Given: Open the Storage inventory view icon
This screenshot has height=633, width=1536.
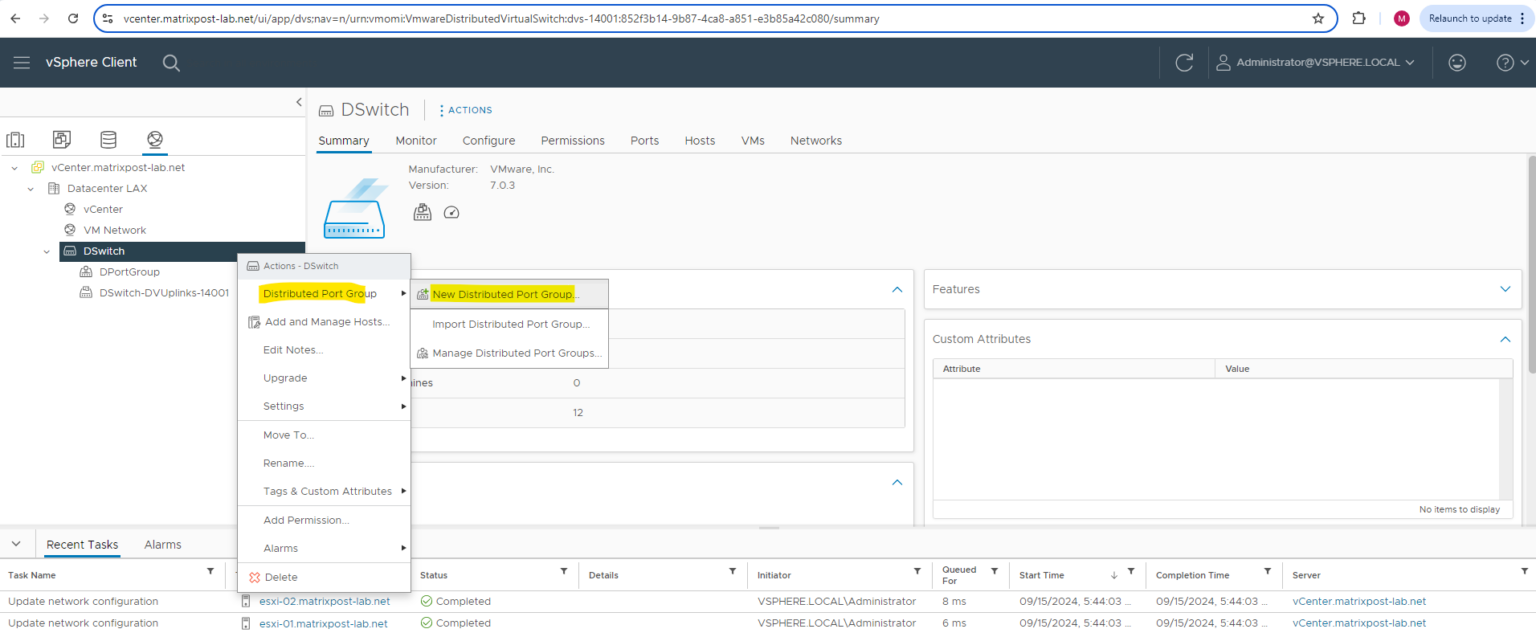Looking at the screenshot, I should [107, 140].
